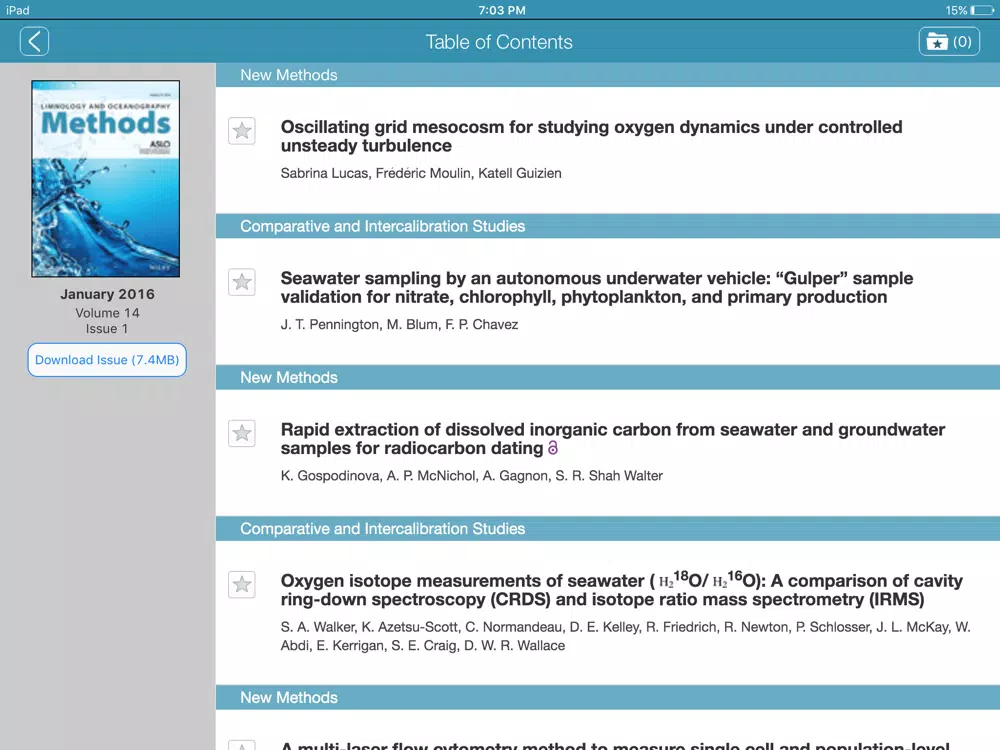Open the saved articles folder (0)
The width and height of the screenshot is (1000, 750).
coord(949,42)
